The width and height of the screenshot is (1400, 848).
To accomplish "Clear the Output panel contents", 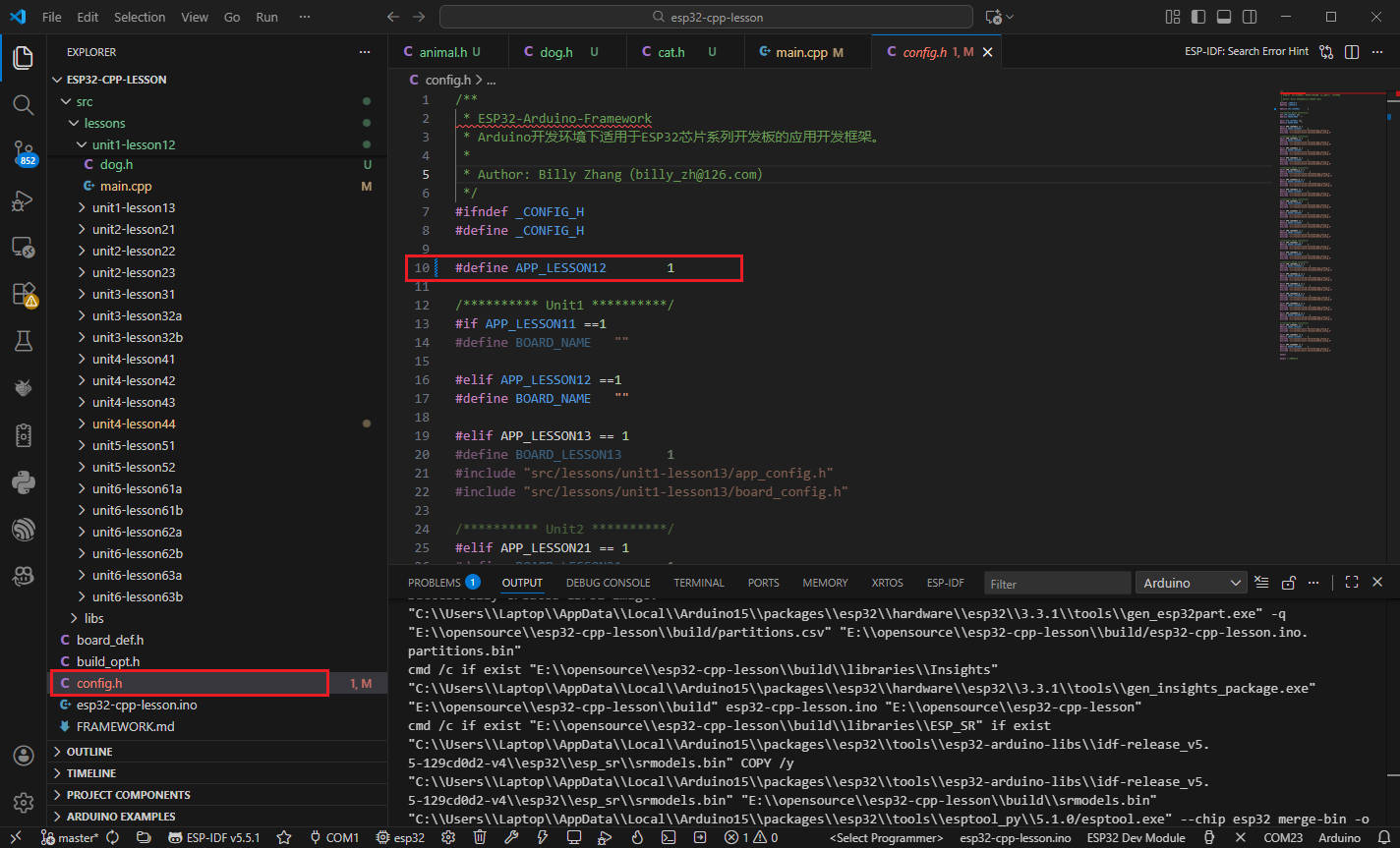I will 1263,583.
